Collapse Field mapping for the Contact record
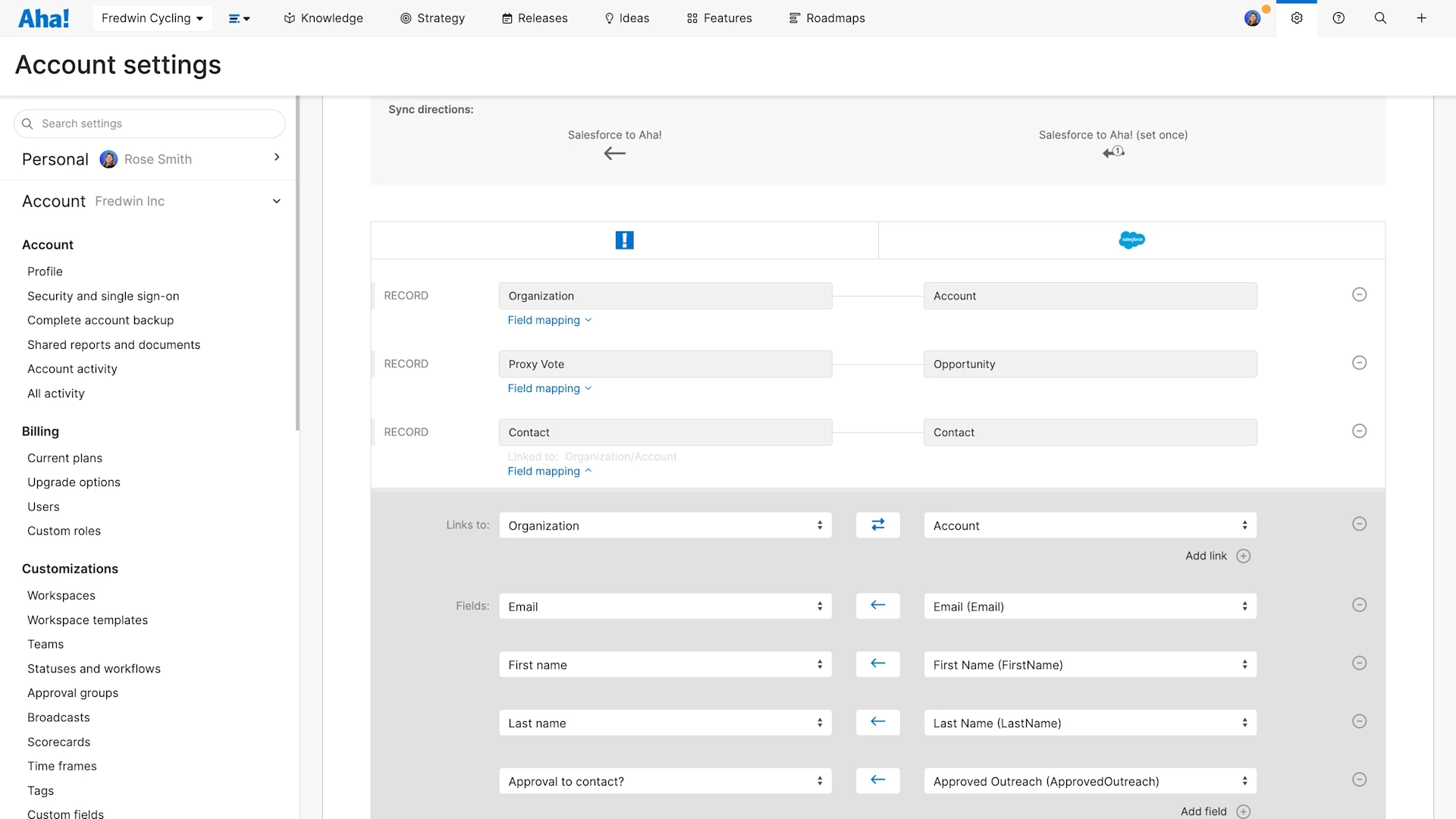The image size is (1456, 819). [549, 471]
